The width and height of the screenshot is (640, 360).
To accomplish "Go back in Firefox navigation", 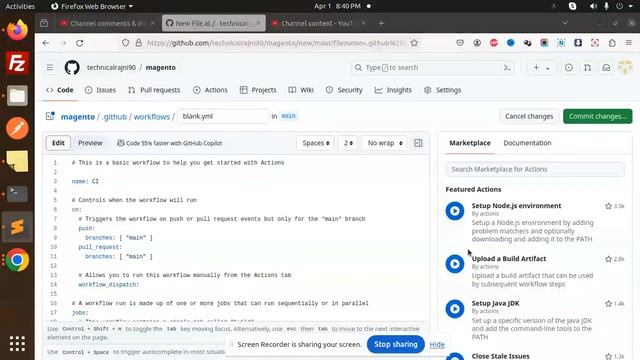I will point(46,43).
